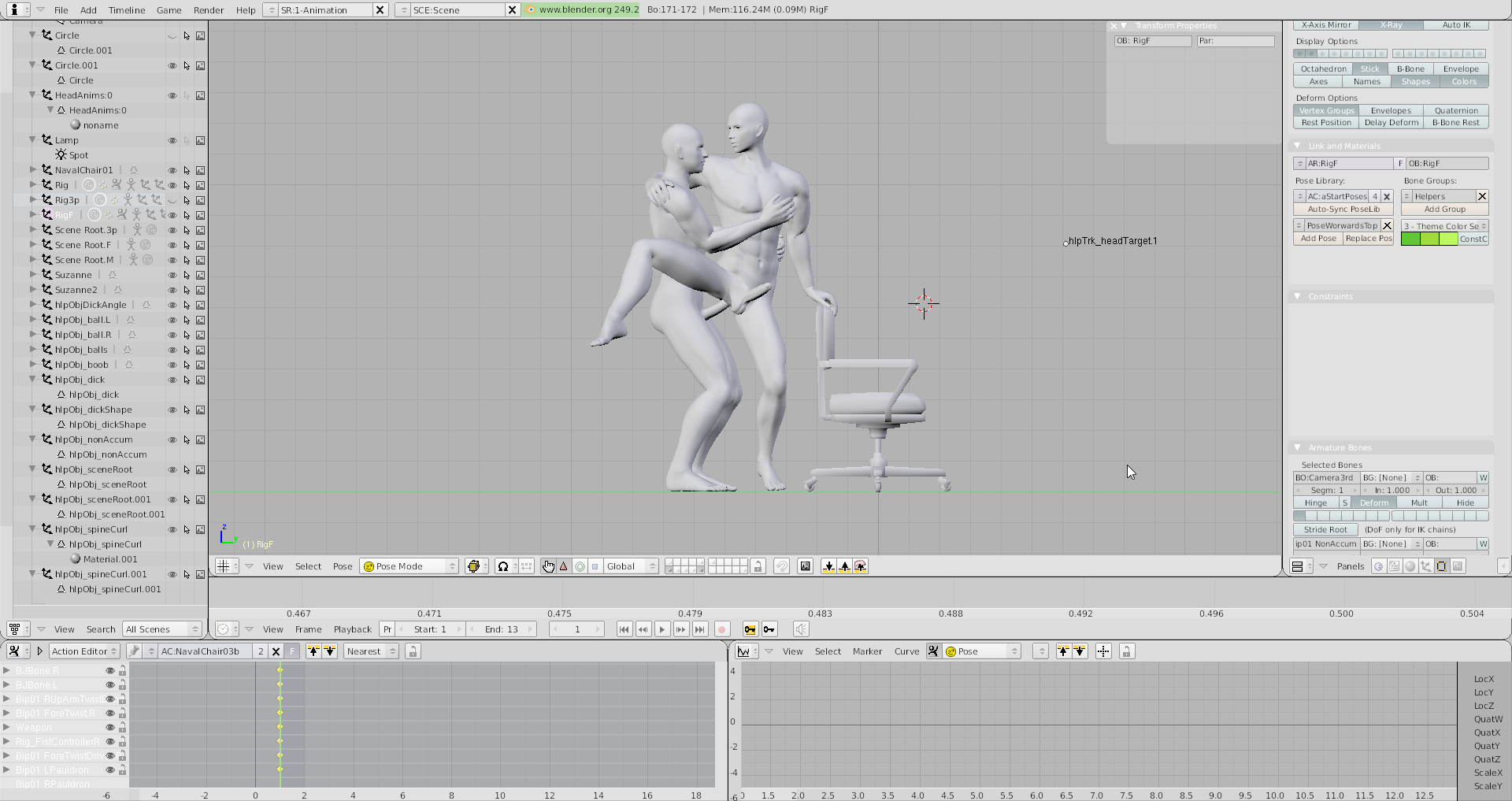Image resolution: width=1512 pixels, height=801 pixels.
Task: Click the pin icon in Action Editor header
Action: (134, 651)
